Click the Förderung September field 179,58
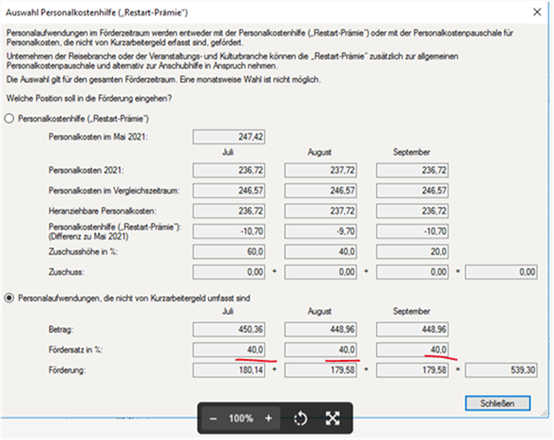The width and height of the screenshot is (554, 440). click(x=412, y=370)
